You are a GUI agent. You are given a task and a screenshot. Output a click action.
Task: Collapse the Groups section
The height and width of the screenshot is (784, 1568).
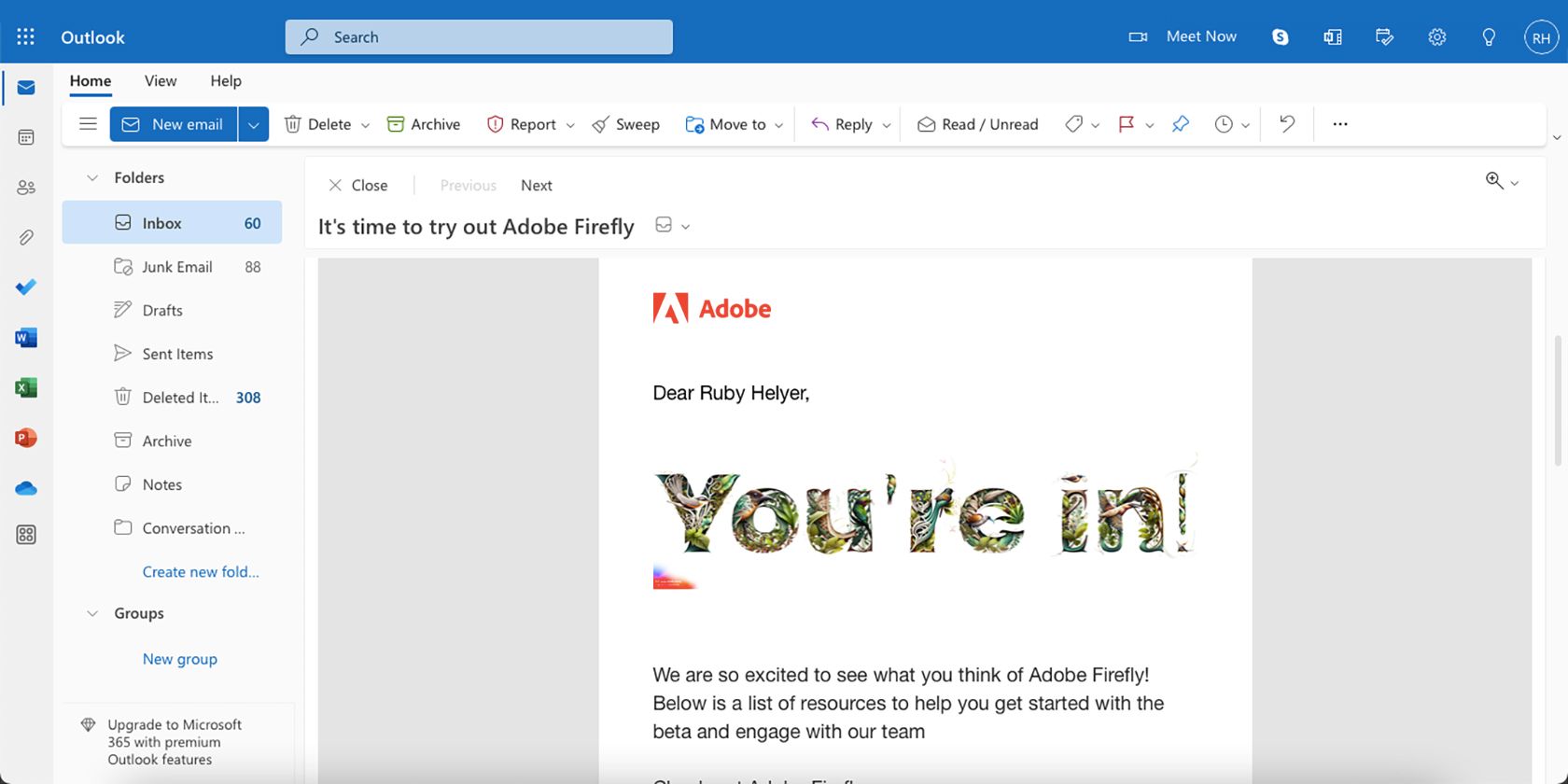(92, 613)
